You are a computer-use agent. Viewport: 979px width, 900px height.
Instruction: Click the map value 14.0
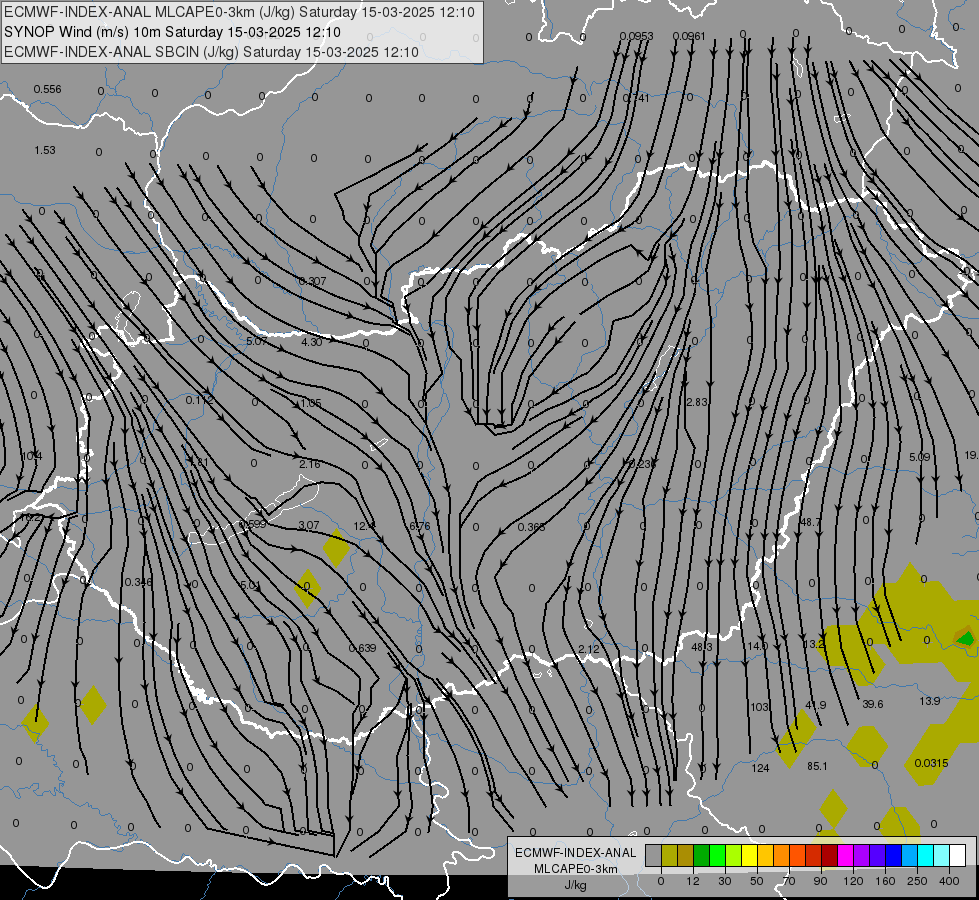(757, 646)
